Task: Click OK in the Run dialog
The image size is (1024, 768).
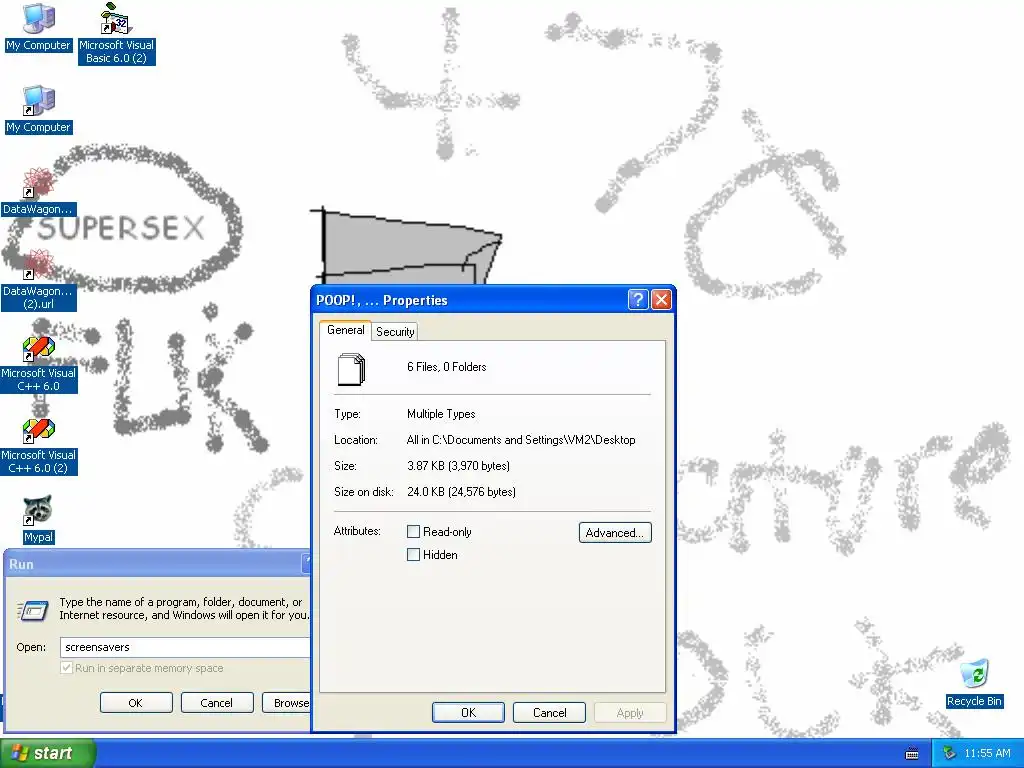Action: tap(136, 703)
